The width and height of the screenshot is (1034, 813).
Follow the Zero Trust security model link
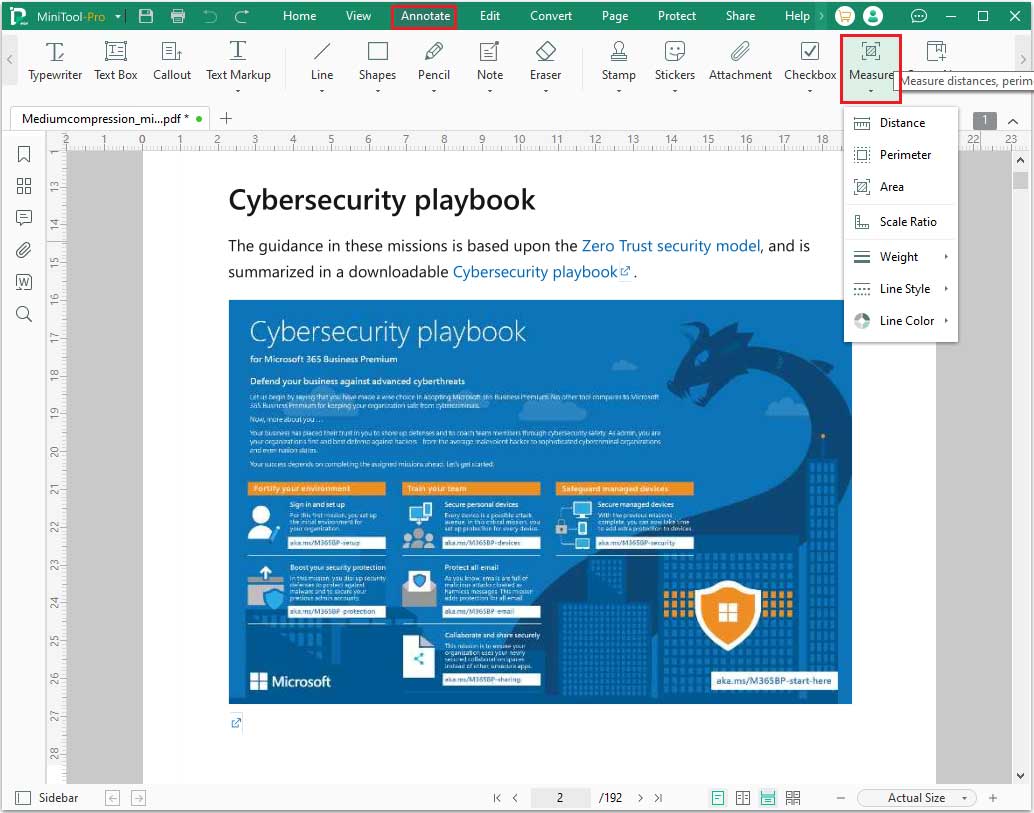tap(671, 246)
